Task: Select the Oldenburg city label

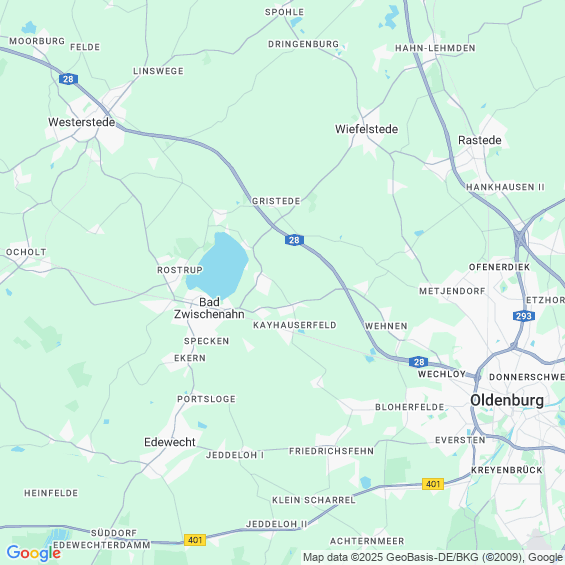Action: tap(507, 400)
